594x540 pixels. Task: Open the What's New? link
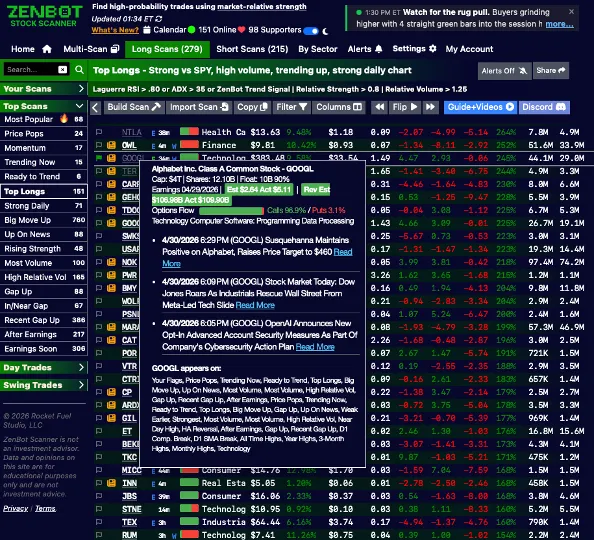[115, 30]
